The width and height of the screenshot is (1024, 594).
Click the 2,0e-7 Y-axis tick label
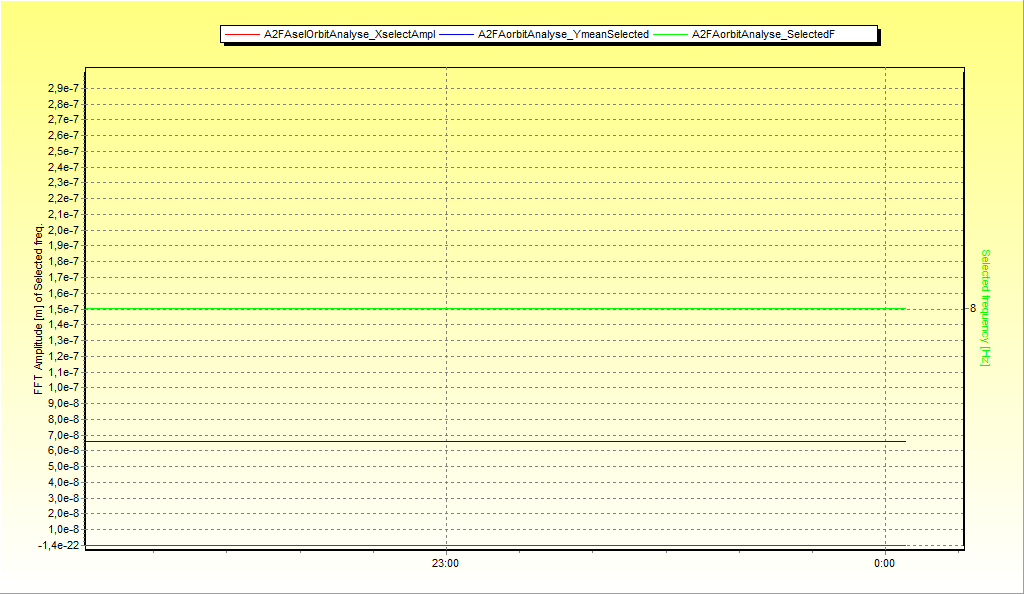click(64, 230)
